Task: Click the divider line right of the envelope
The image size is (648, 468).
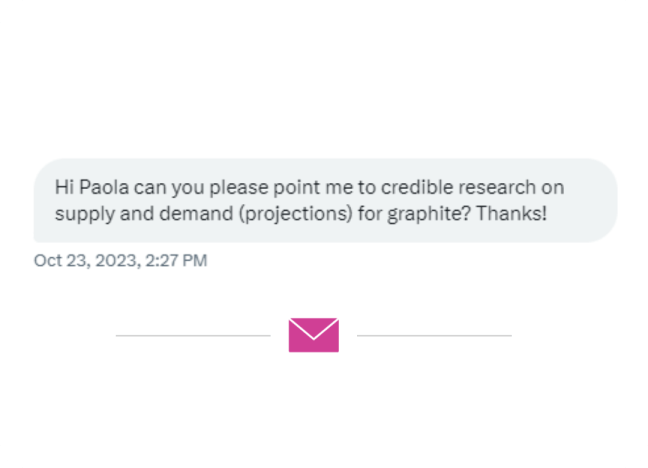Action: pyautogui.click(x=434, y=335)
